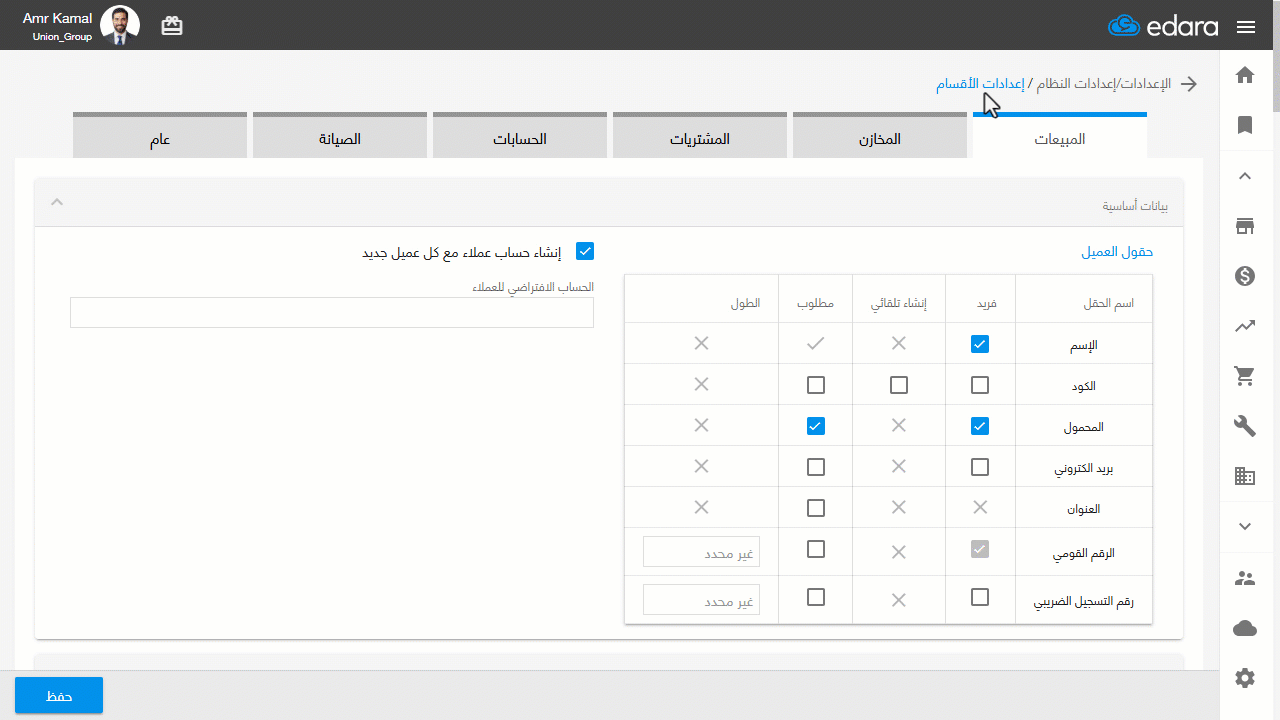This screenshot has width=1280, height=720.
Task: Expand sidebar section with down chevron
Action: pyautogui.click(x=1245, y=526)
